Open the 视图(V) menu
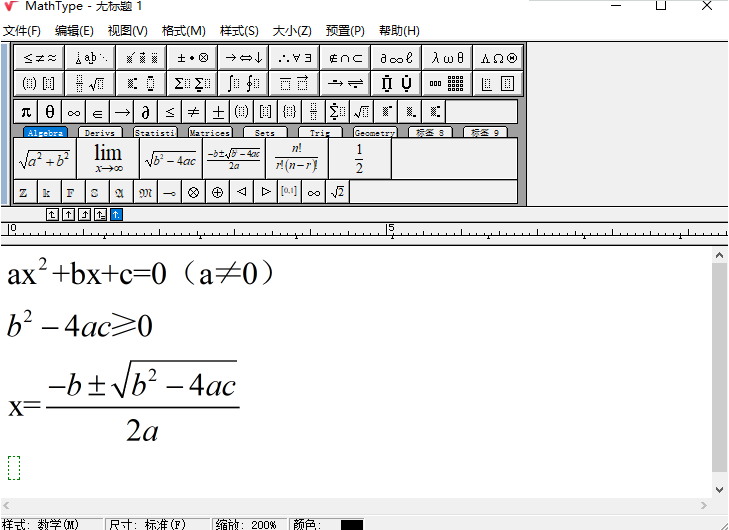Screen dimensions: 729x530 [128, 31]
